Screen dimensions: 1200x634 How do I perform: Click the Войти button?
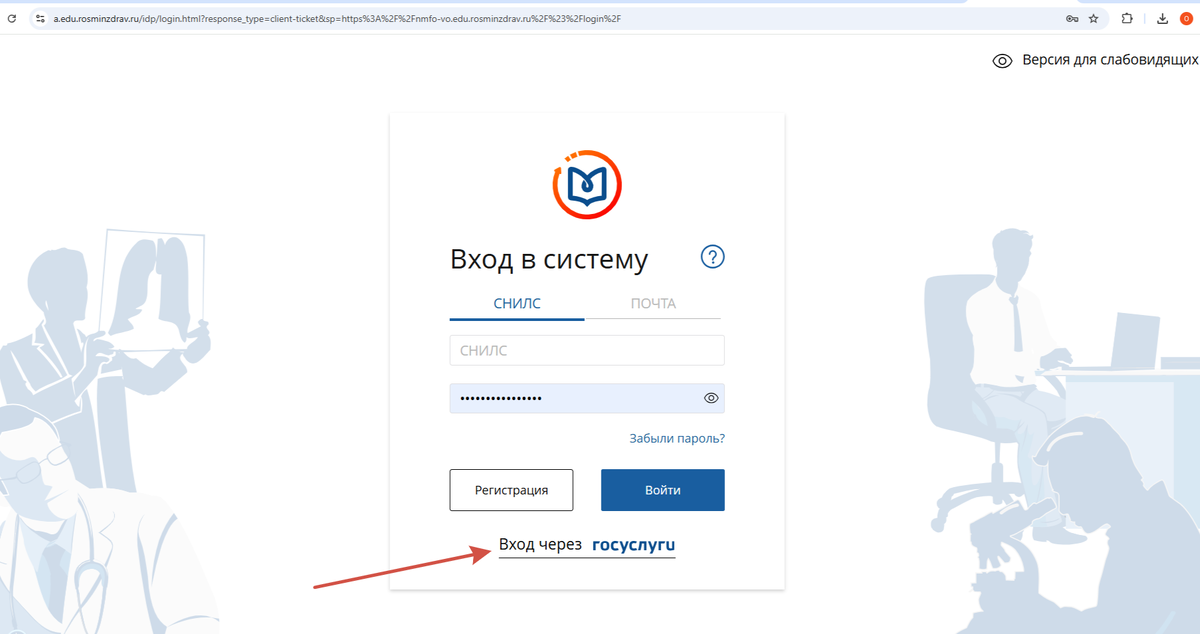pyautogui.click(x=662, y=490)
